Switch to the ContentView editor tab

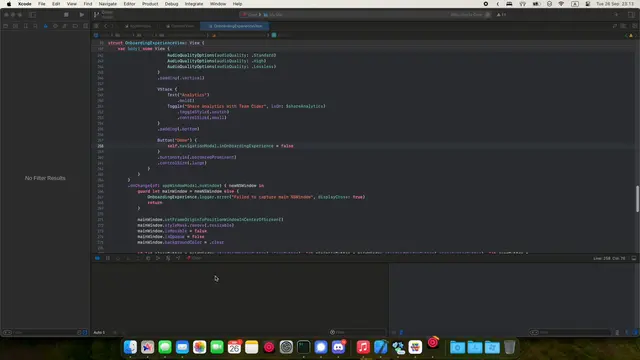(x=180, y=26)
